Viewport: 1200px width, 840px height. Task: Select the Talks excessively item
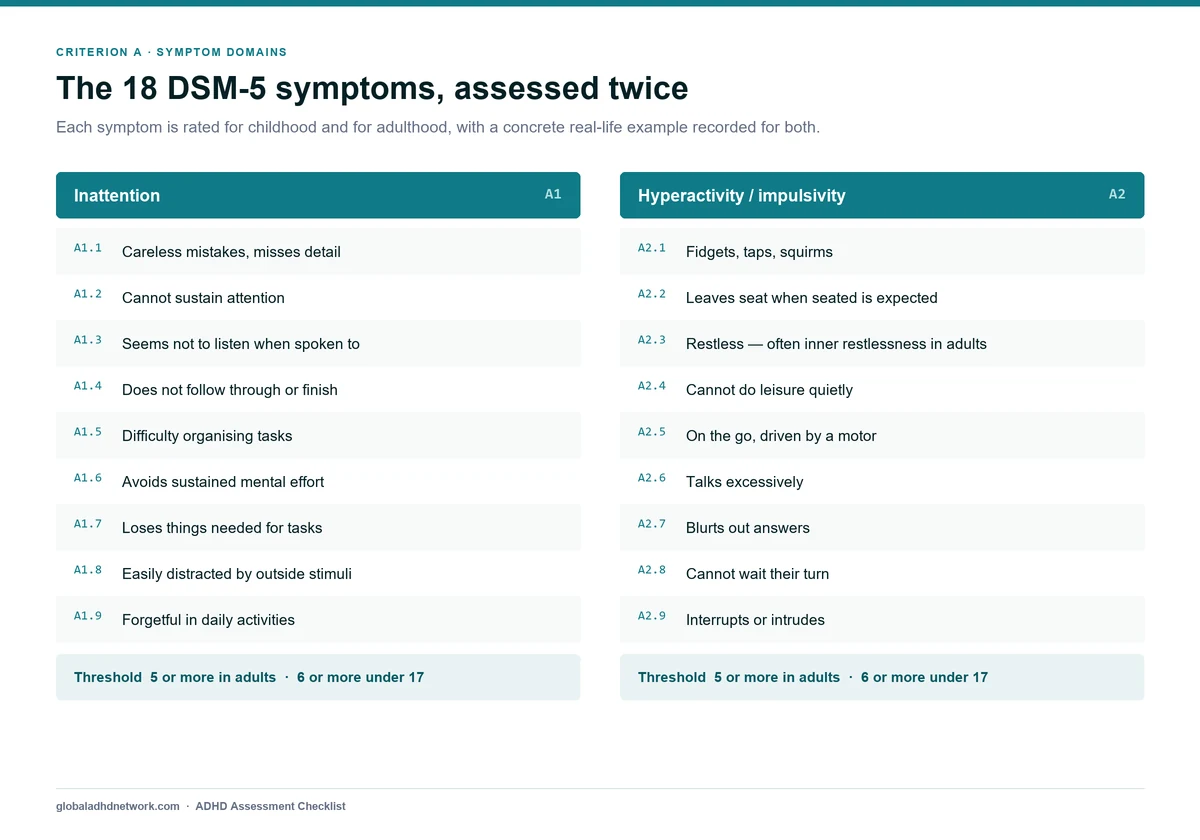(882, 481)
